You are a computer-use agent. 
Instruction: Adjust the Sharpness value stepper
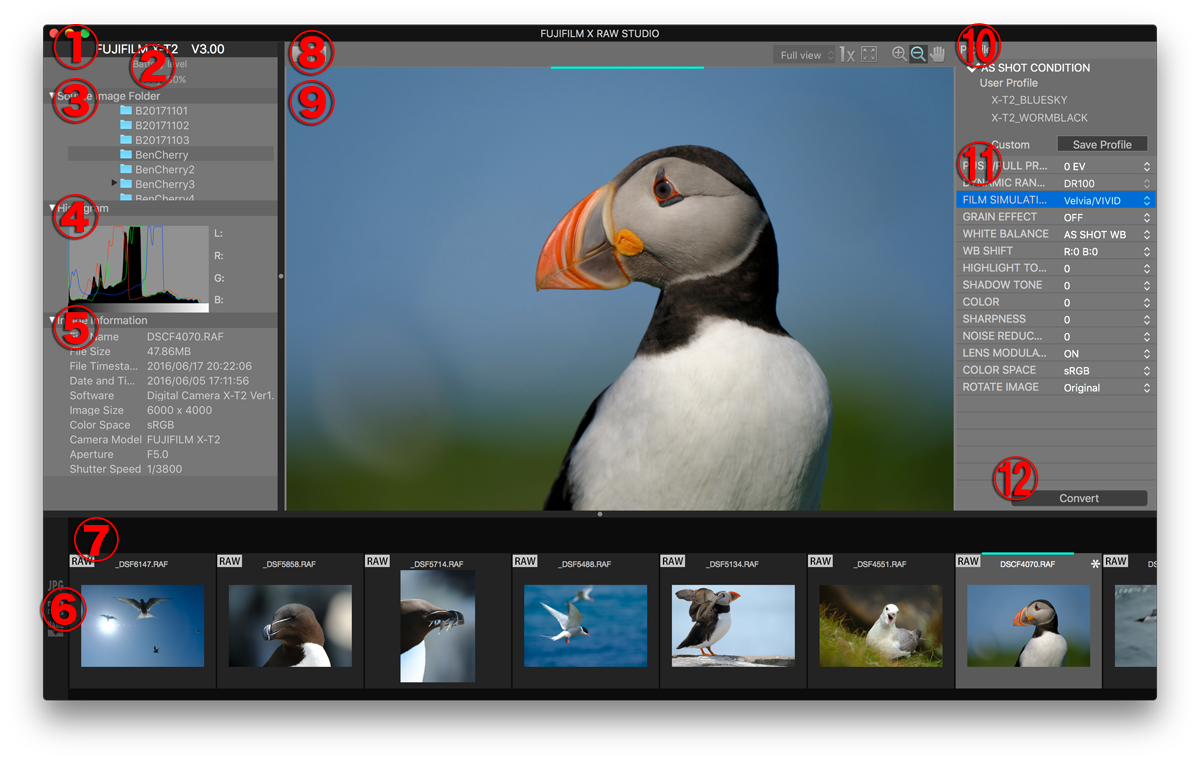1146,320
